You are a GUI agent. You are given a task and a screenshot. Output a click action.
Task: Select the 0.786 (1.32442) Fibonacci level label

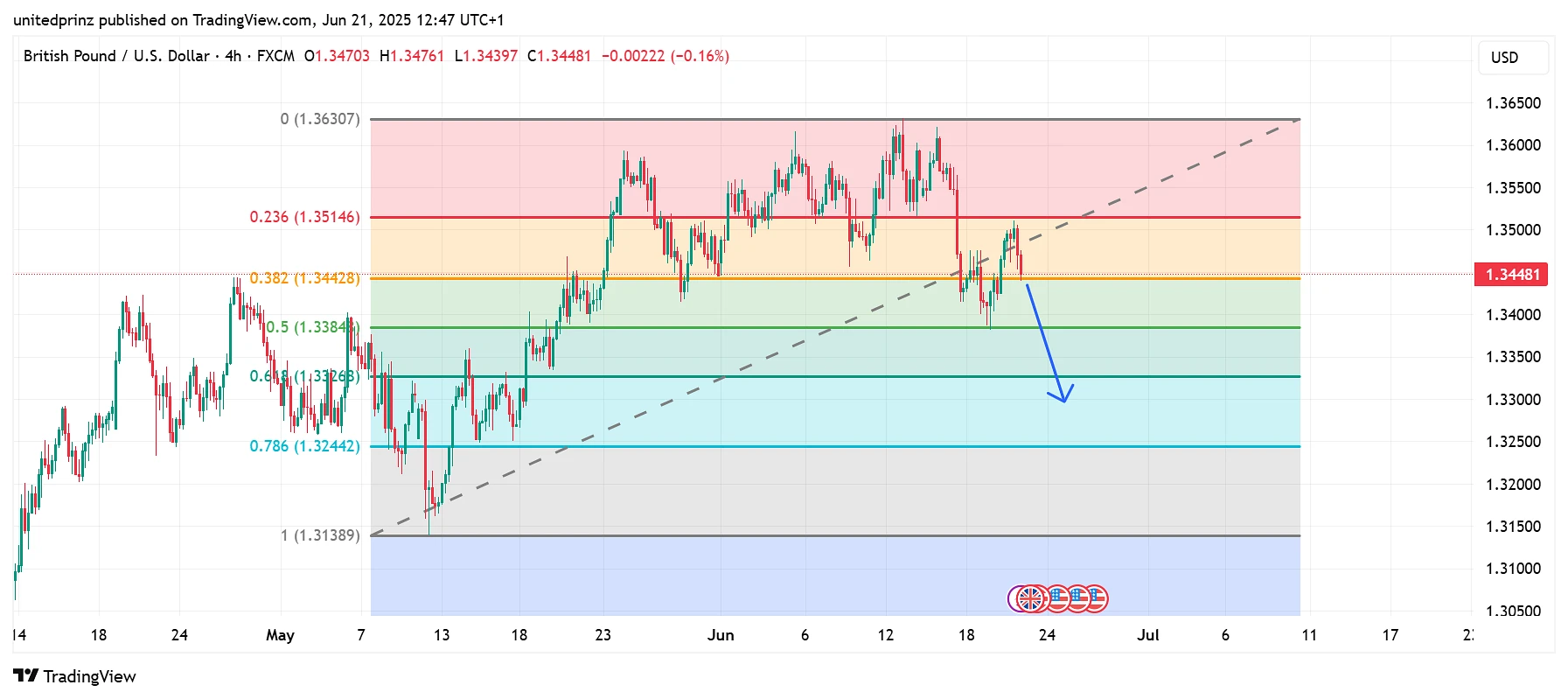point(304,446)
